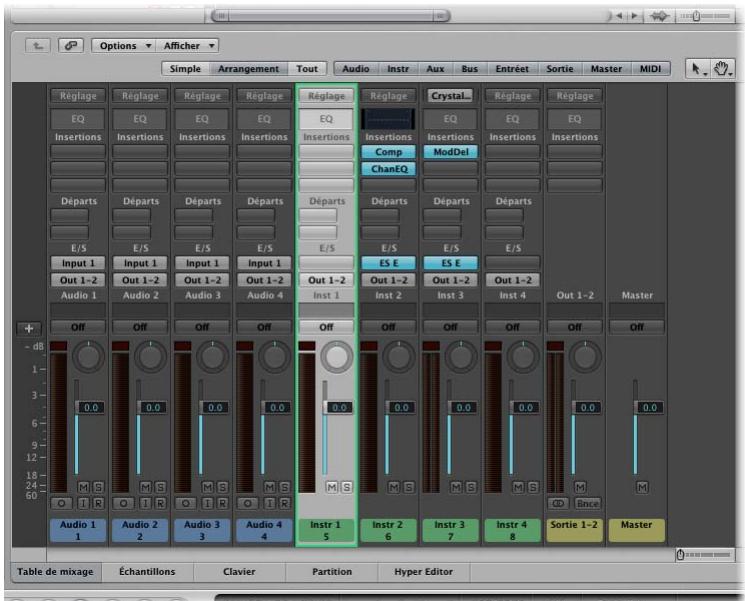Image resolution: width=745 pixels, height=601 pixels.
Task: Open Input 1 selector on Audio 1
Action: pyautogui.click(x=78, y=263)
